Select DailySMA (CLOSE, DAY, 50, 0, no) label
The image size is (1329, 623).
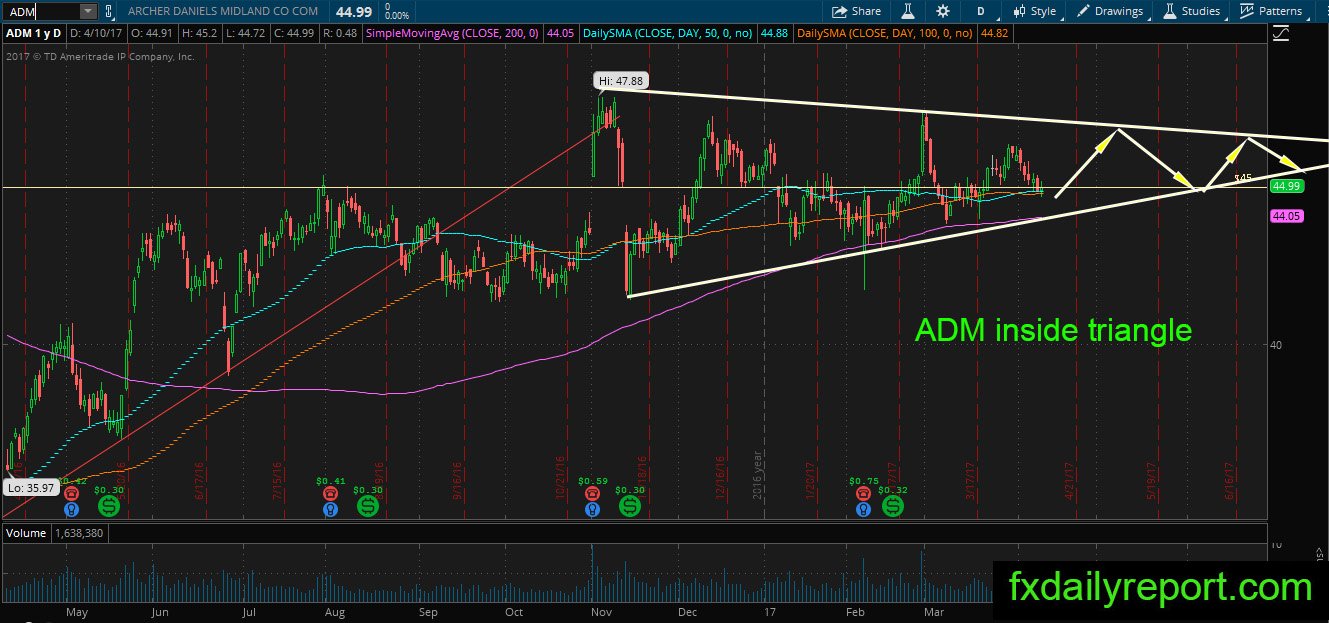[668, 34]
